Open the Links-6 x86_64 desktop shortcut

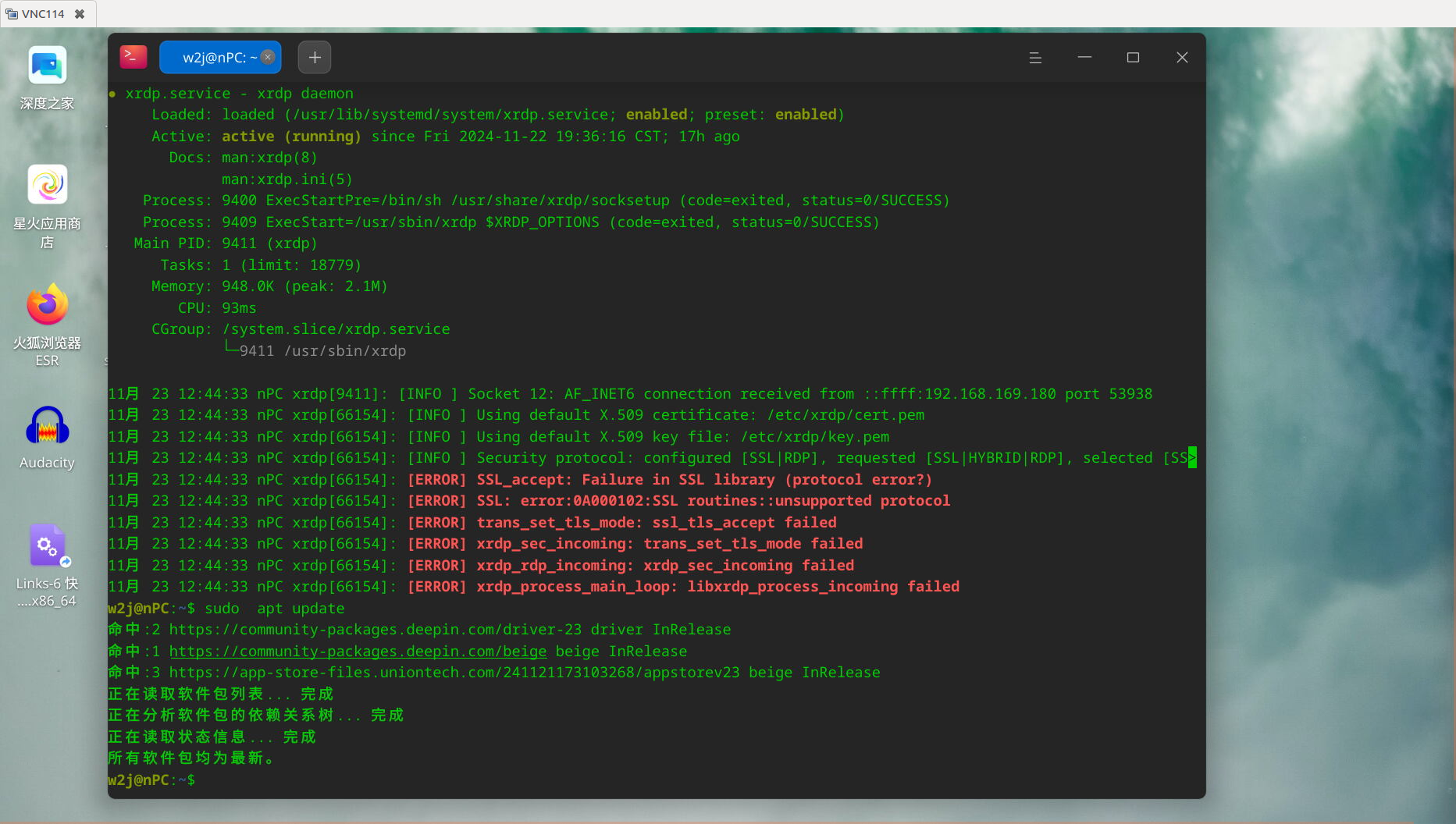[x=47, y=566]
